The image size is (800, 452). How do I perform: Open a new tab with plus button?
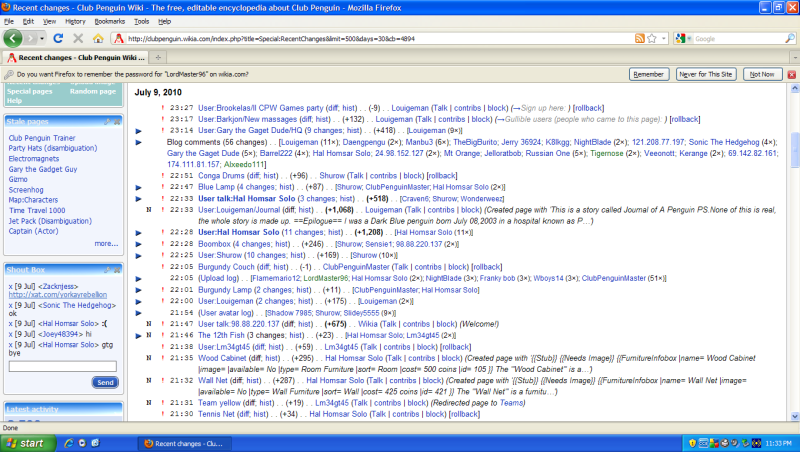pos(158,57)
